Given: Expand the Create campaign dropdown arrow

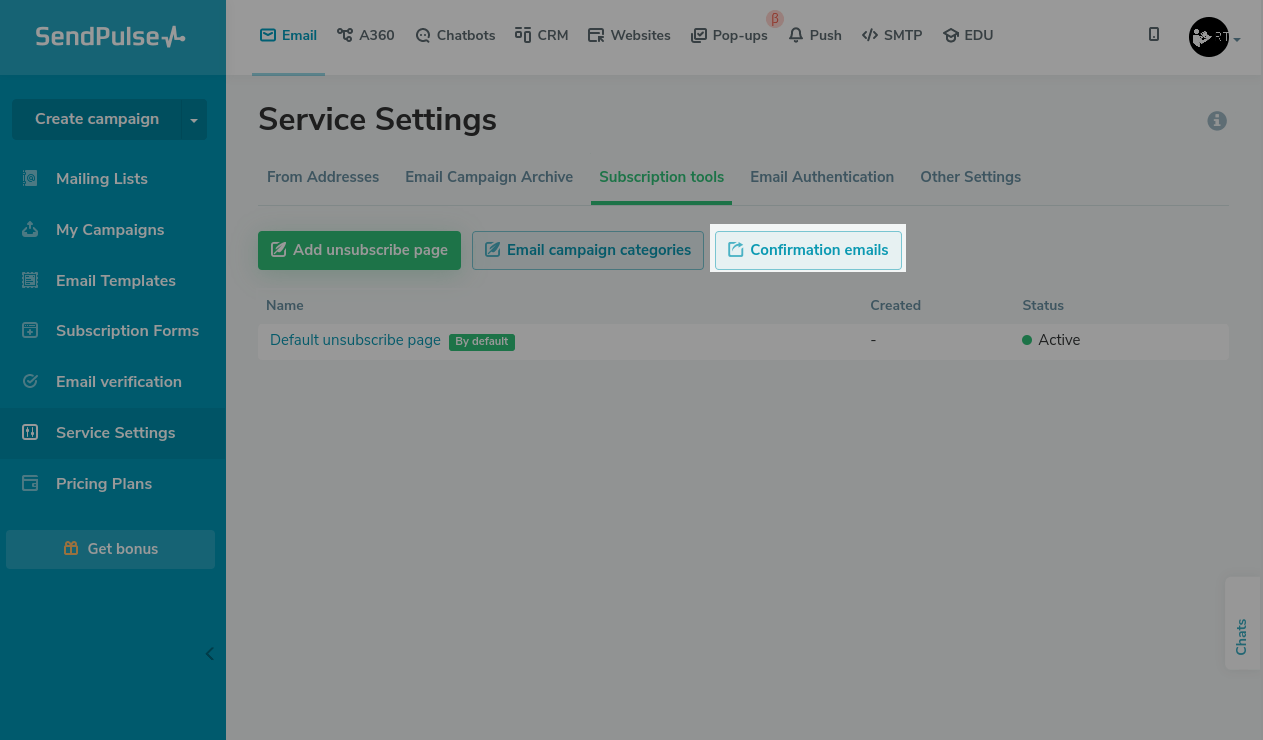Looking at the screenshot, I should click(193, 120).
